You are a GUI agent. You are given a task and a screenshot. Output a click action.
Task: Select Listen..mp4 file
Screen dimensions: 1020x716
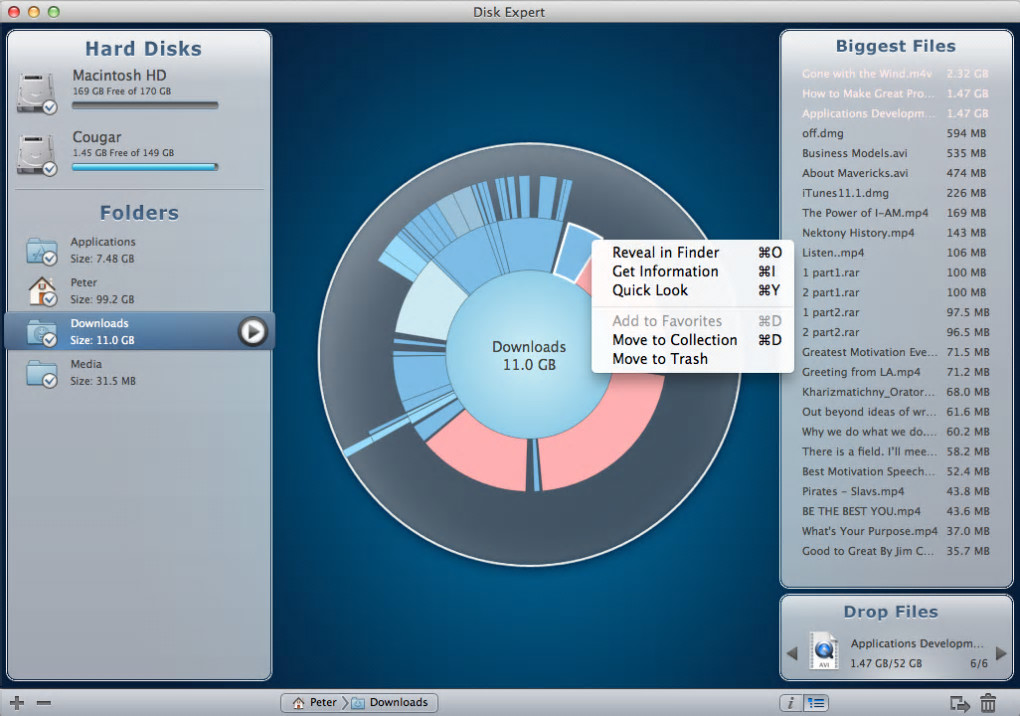coord(895,253)
